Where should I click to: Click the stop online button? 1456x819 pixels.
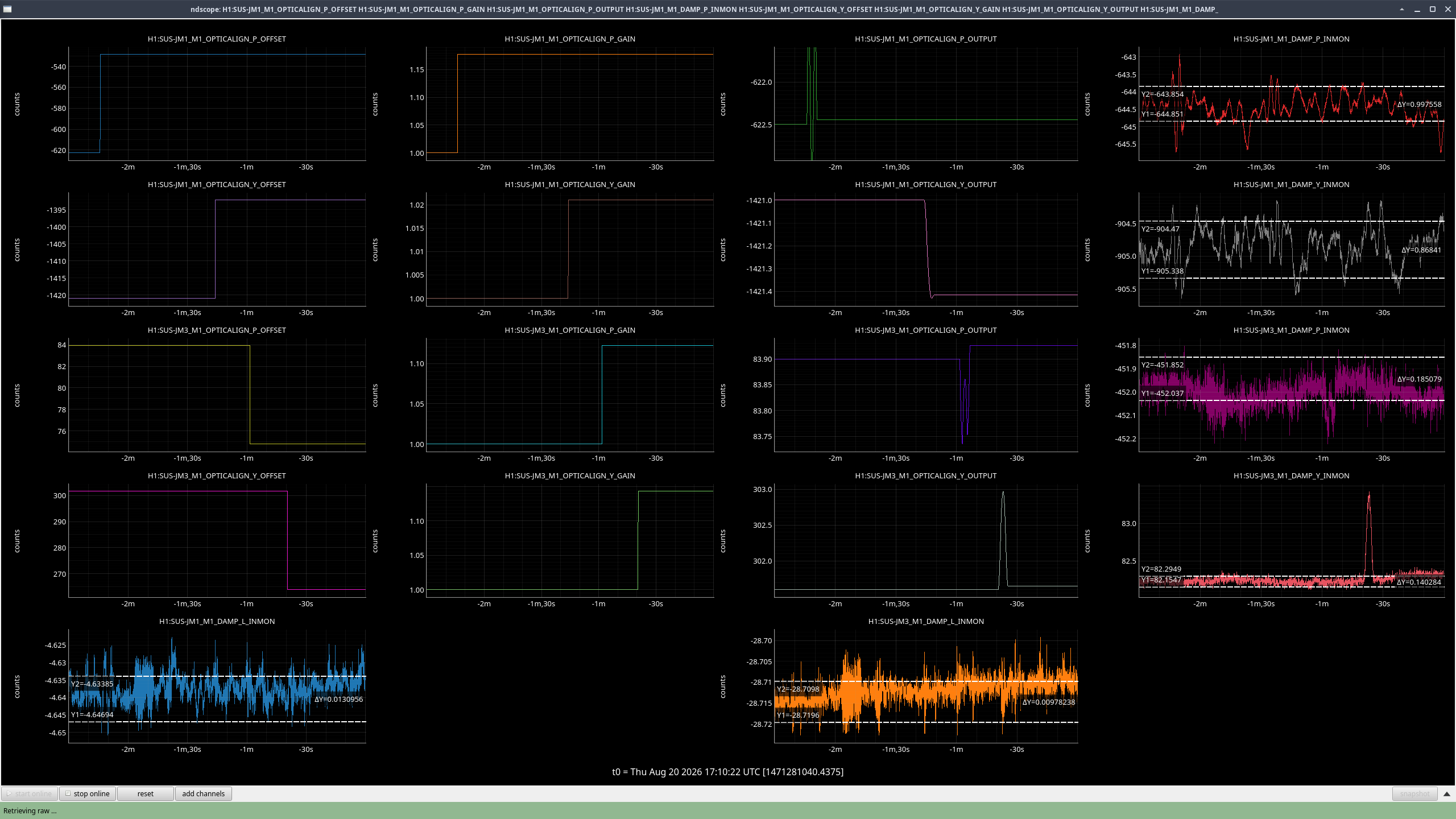click(88, 793)
